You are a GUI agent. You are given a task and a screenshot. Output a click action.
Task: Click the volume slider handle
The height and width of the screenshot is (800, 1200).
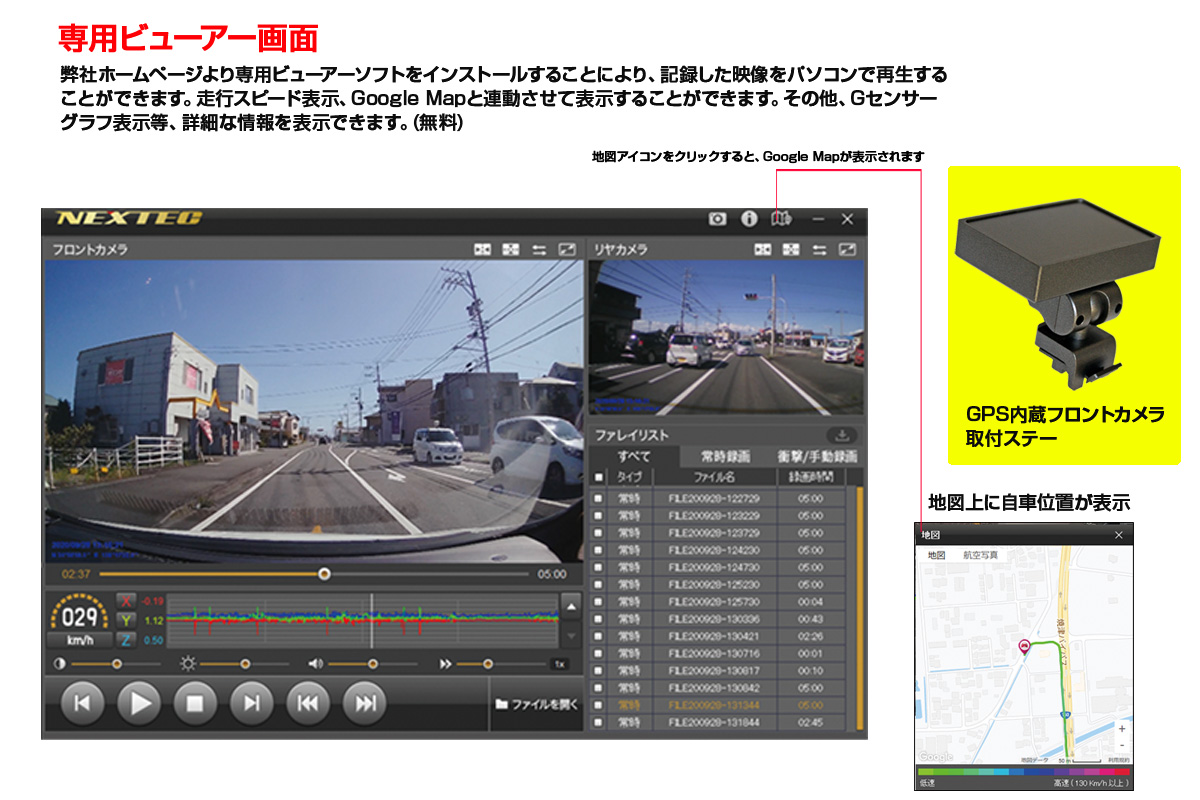pos(373,663)
